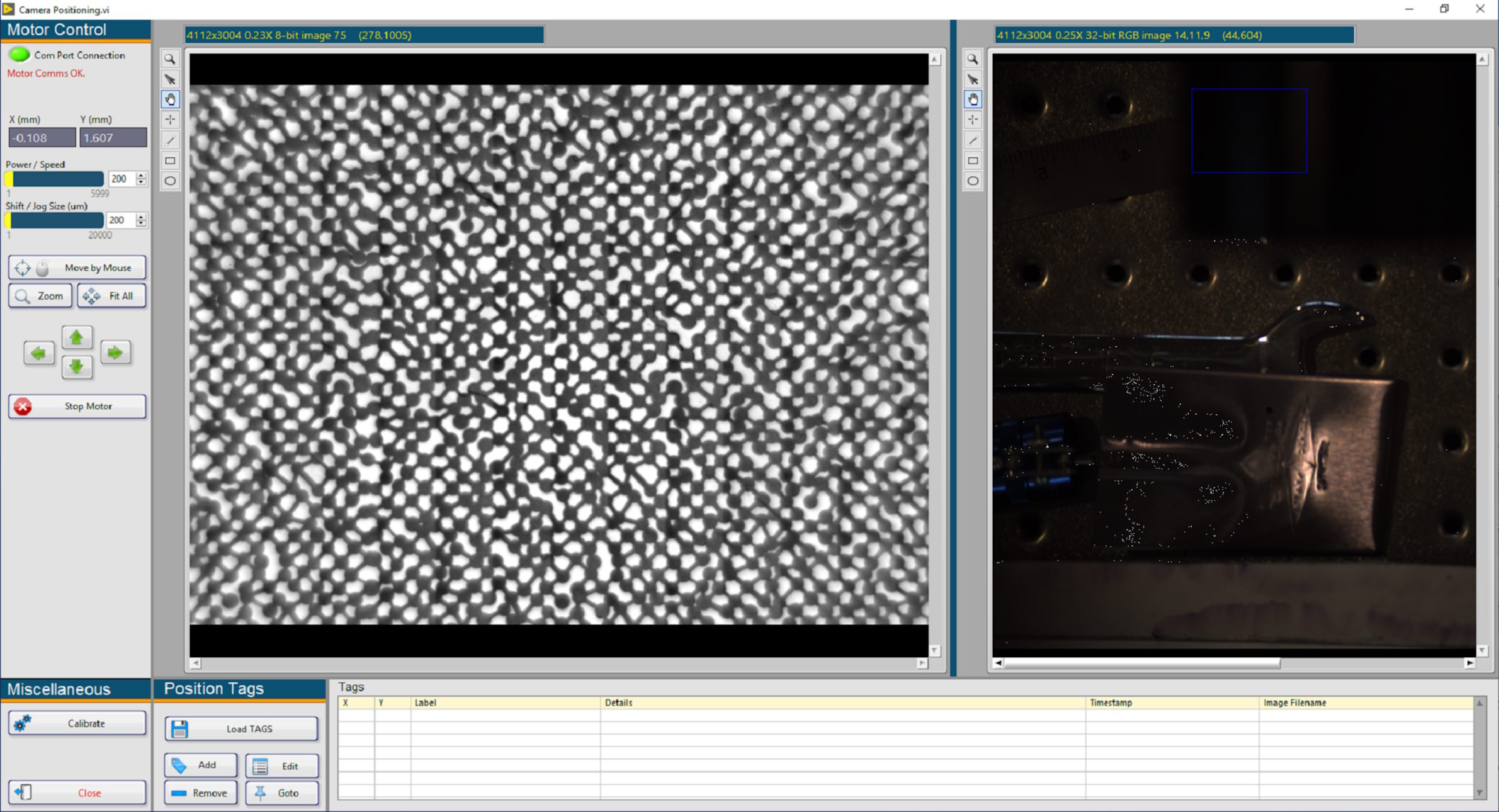1499x812 pixels.
Task: Choose the oval ROI tool for the left image
Action: click(x=170, y=181)
